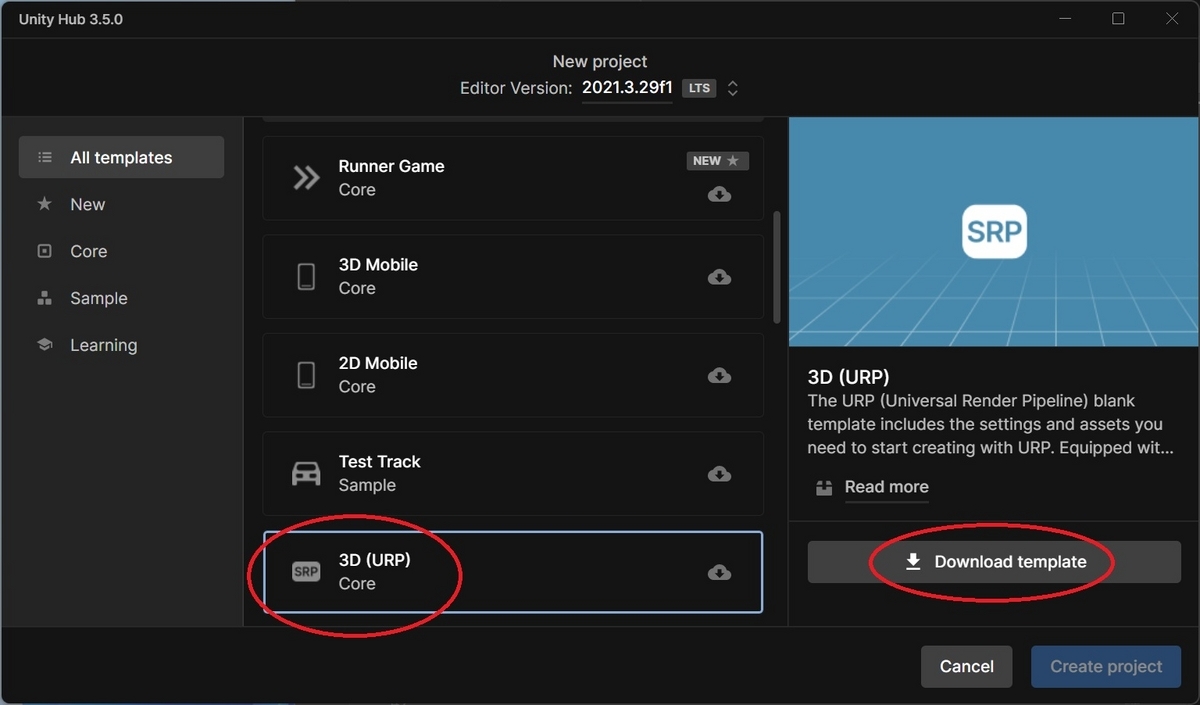This screenshot has height=705, width=1200.
Task: Select the Test Track template
Action: pos(513,473)
